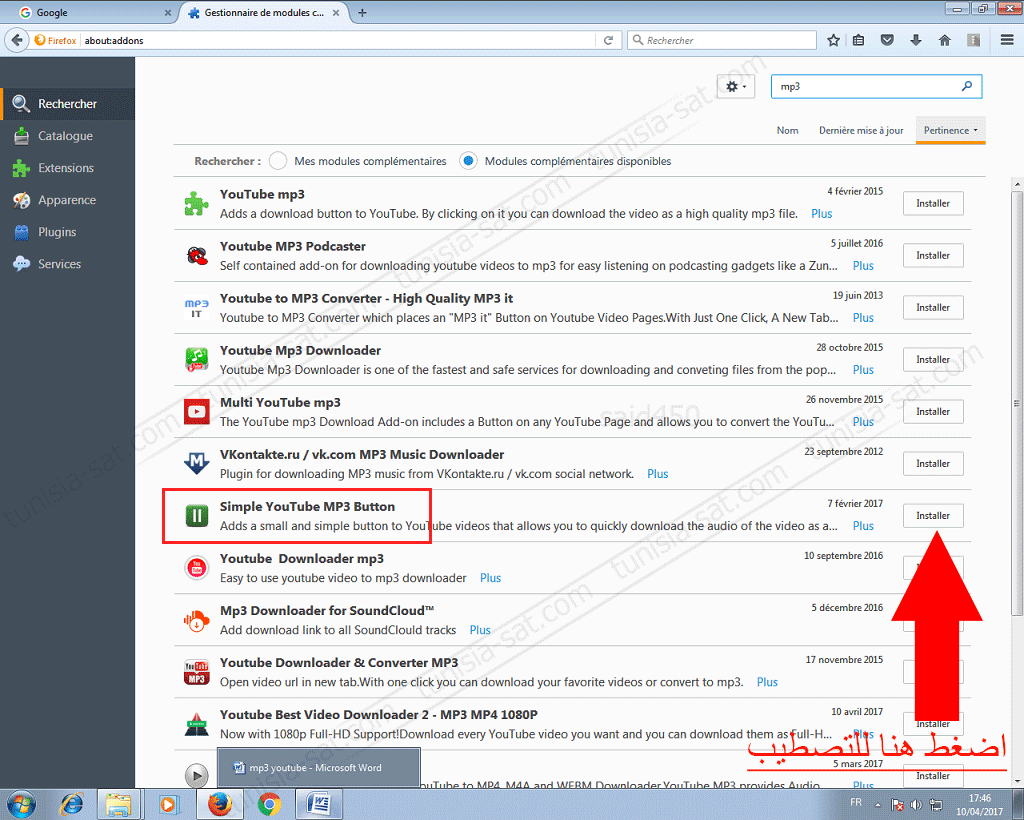1024x820 pixels.
Task: Click the magnifier icon in the mp3 search field
Action: coord(967,86)
